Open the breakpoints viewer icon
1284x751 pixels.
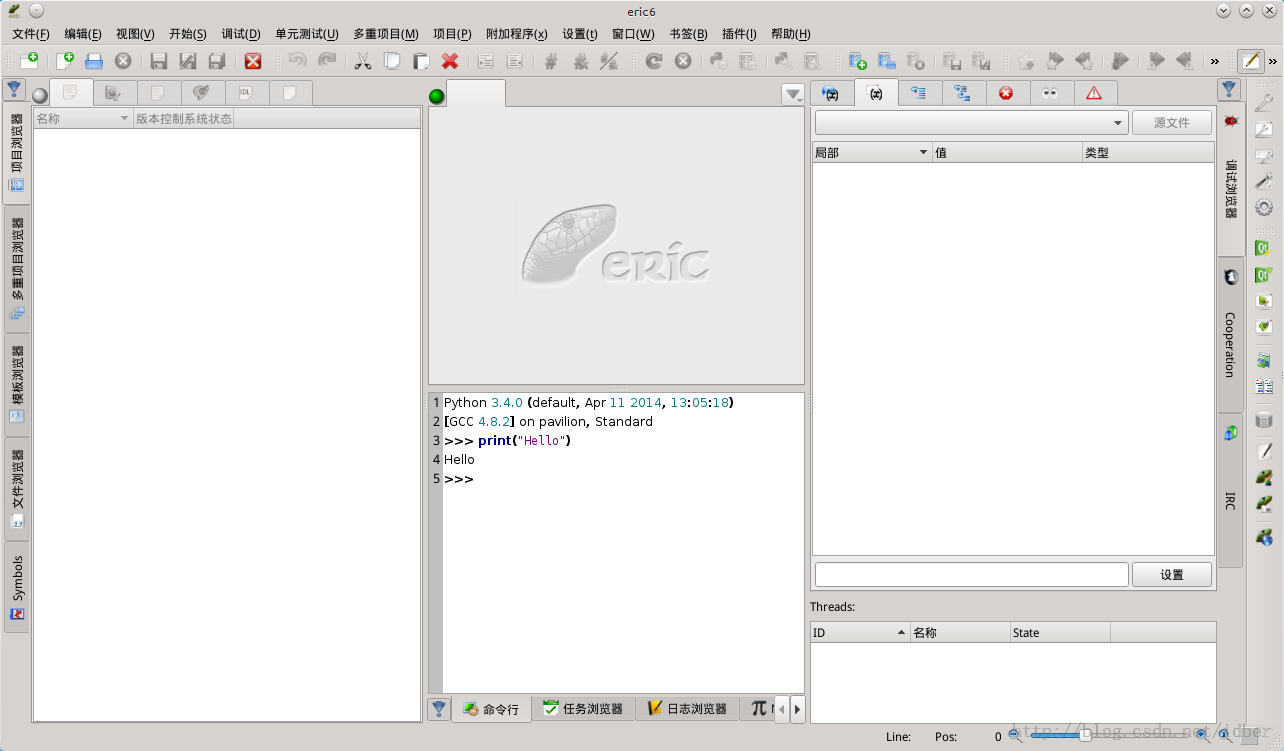[x=1050, y=92]
